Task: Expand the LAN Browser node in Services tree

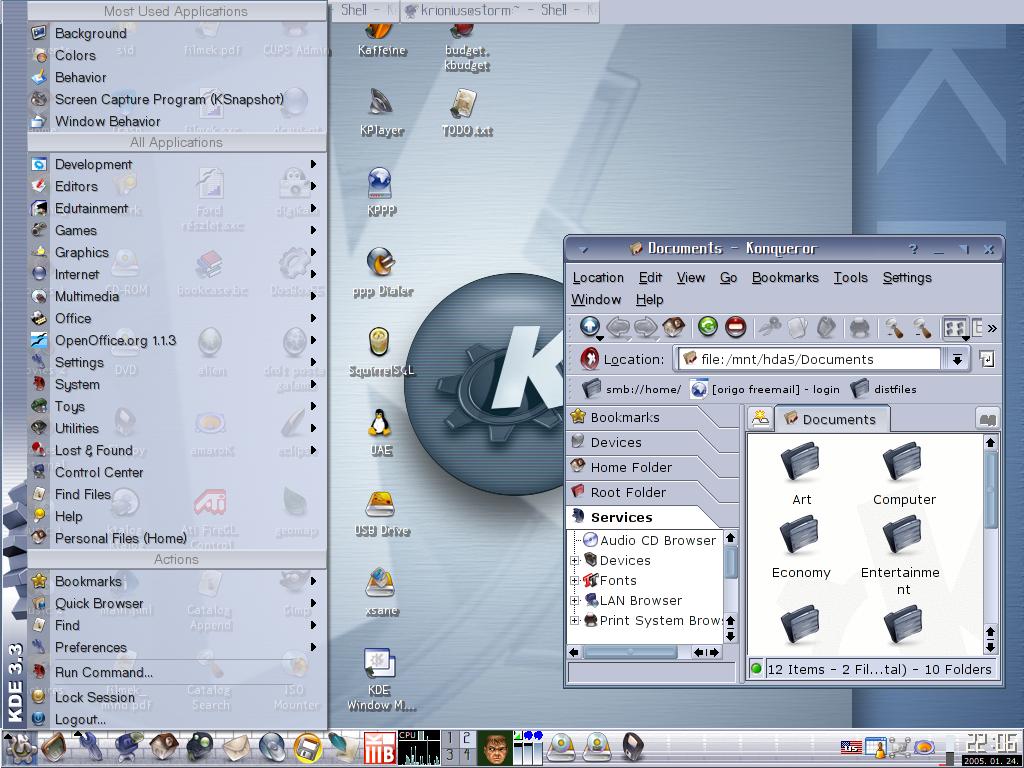Action: [x=574, y=601]
